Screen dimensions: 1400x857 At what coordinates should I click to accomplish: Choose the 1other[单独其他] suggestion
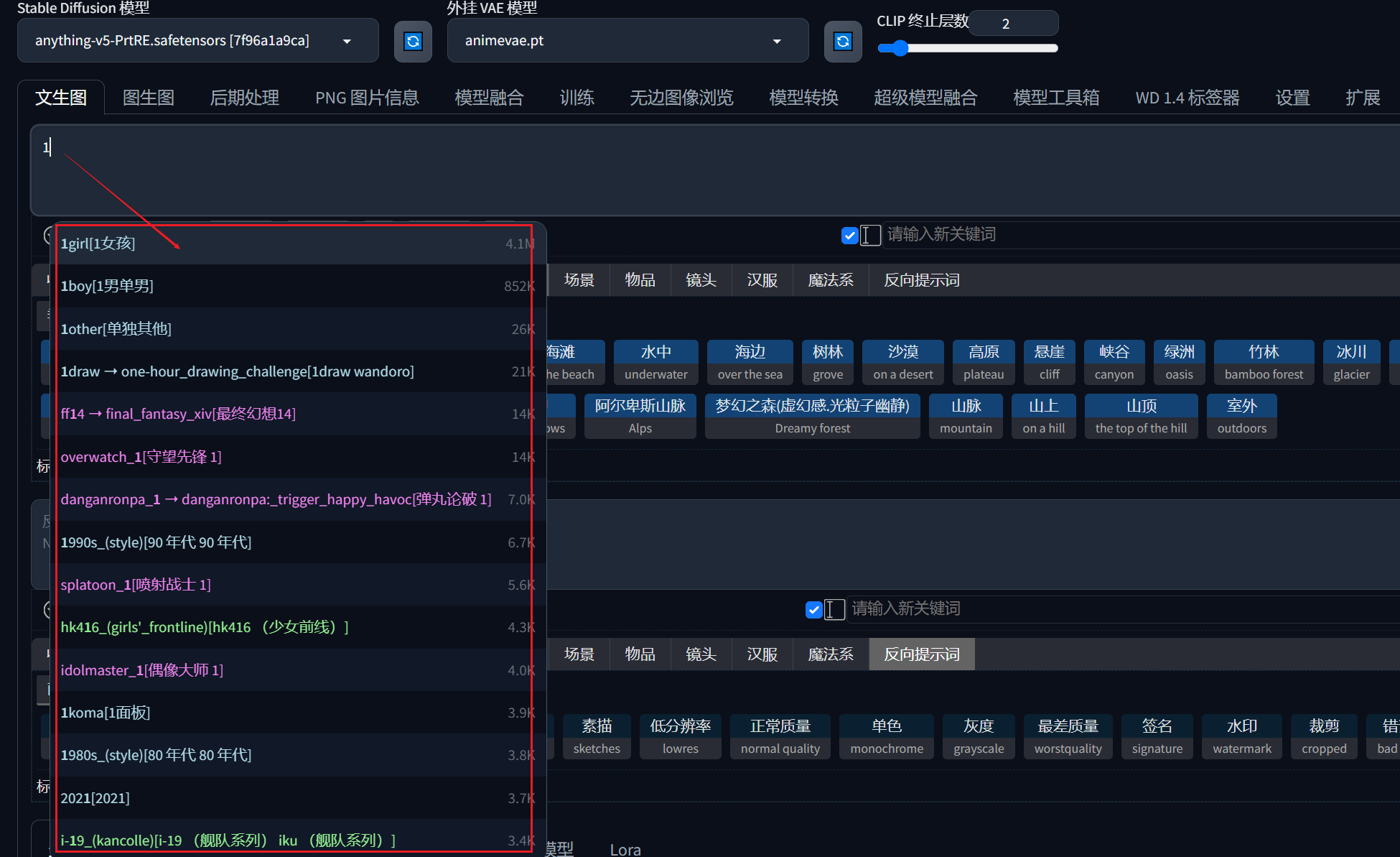click(x=298, y=329)
